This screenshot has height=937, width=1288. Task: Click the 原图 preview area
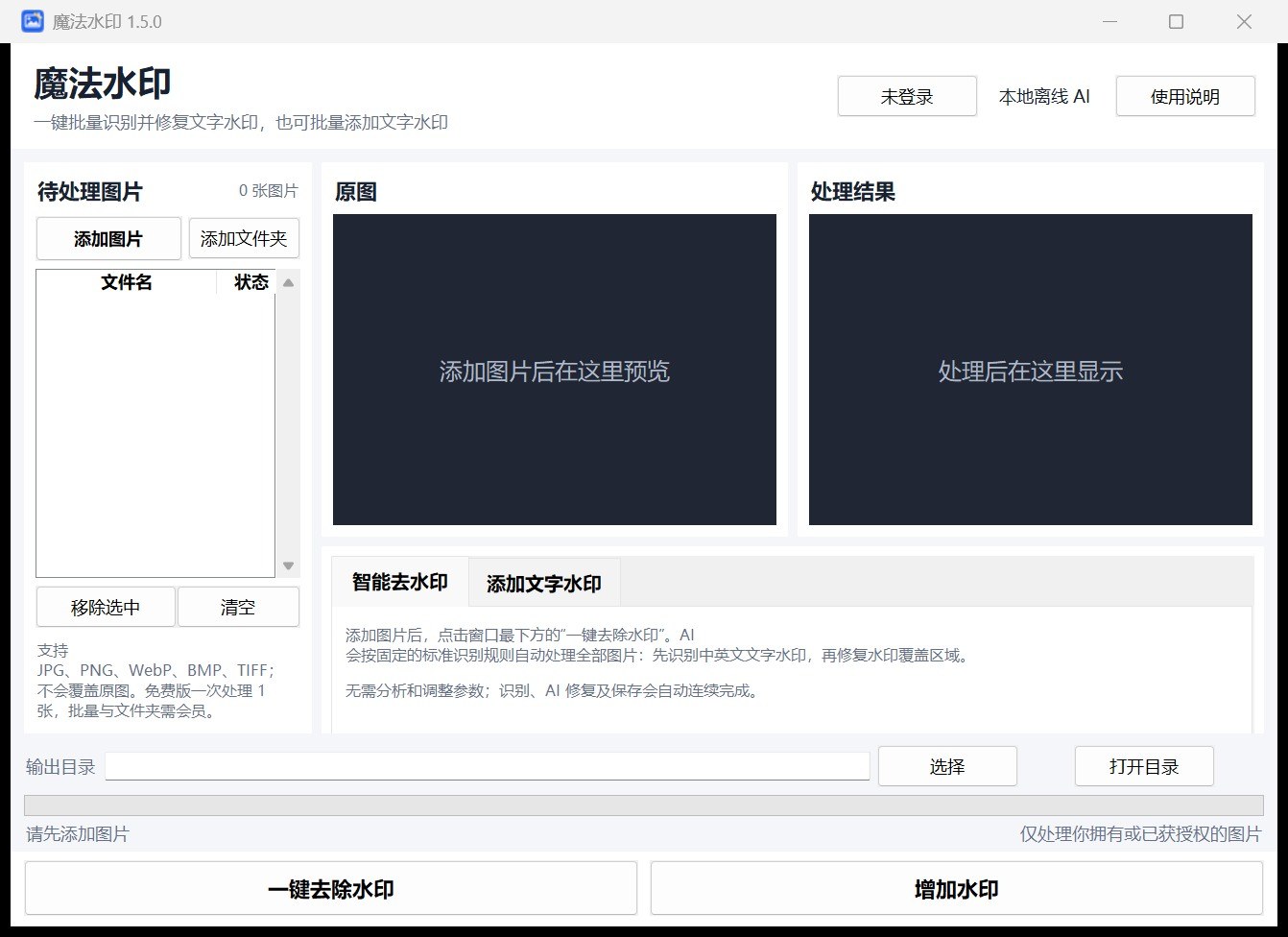555,370
